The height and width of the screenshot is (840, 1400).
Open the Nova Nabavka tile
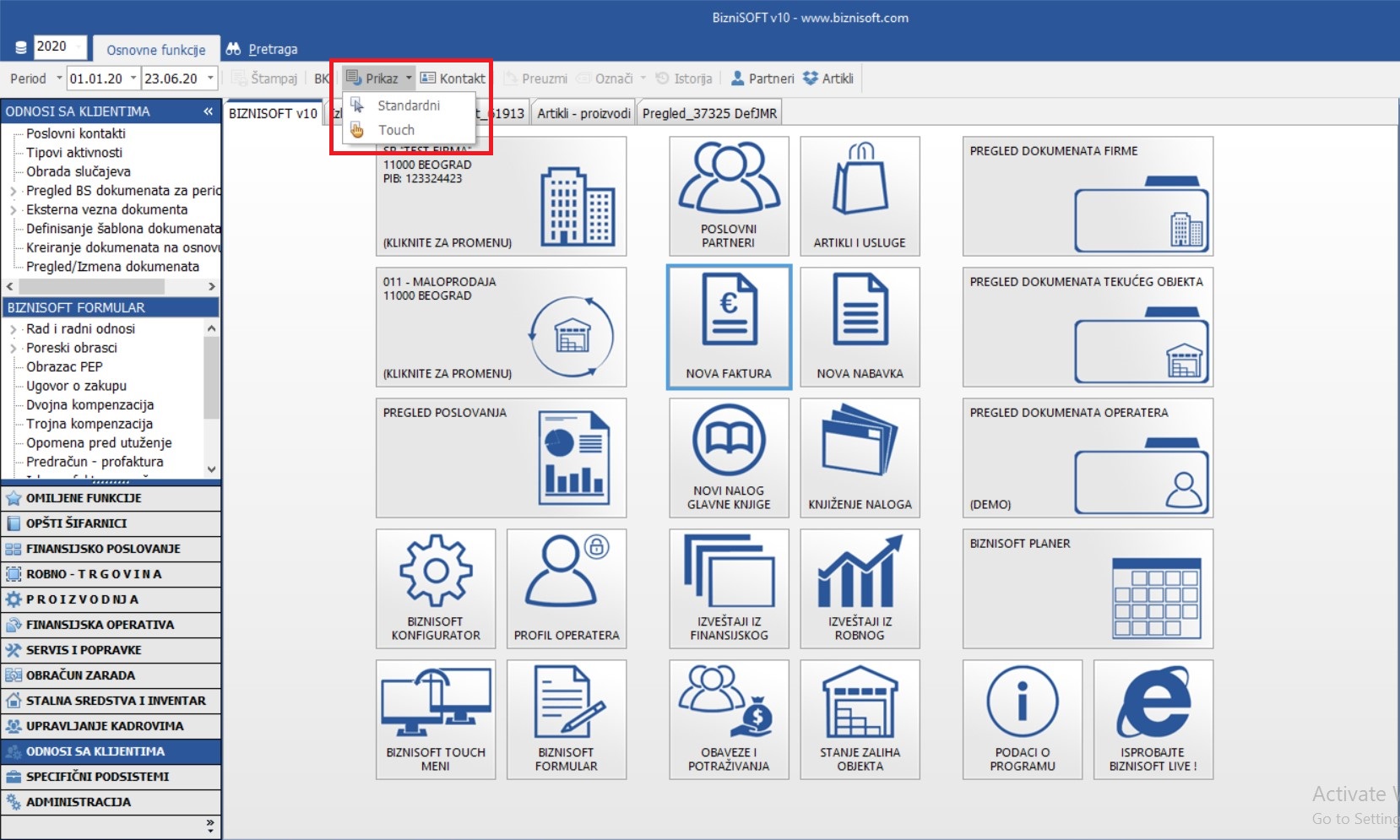860,327
